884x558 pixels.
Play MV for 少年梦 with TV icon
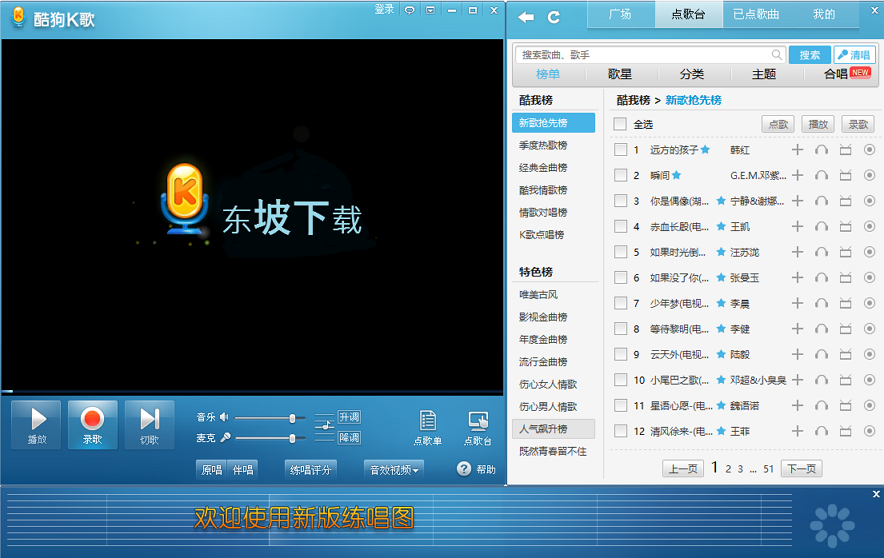845,303
